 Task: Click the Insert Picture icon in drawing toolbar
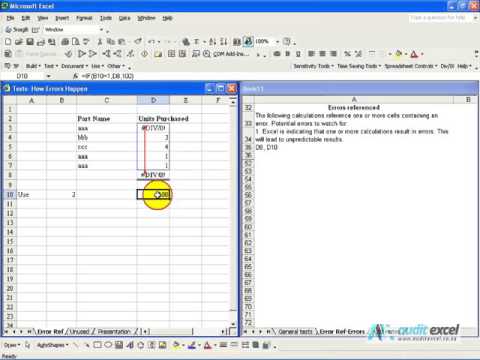(162, 345)
